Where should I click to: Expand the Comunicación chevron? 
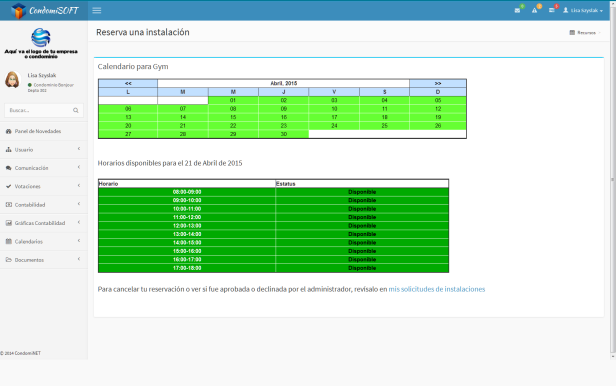79,167
